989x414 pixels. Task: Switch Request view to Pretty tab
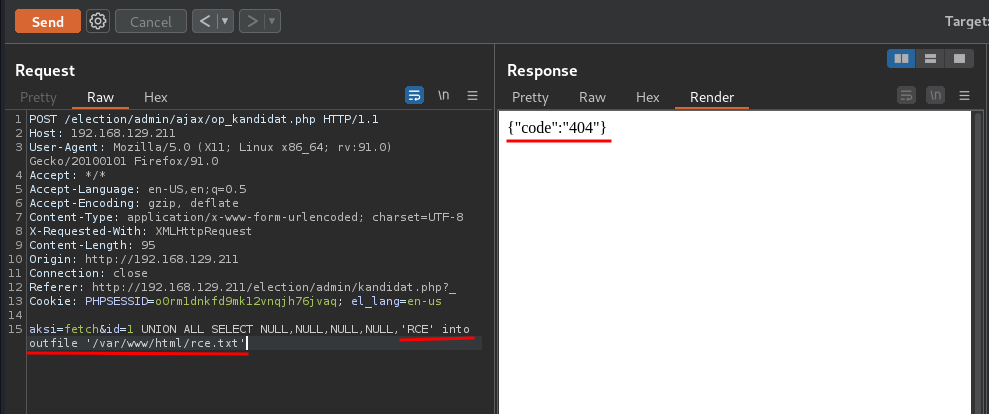tap(38, 97)
